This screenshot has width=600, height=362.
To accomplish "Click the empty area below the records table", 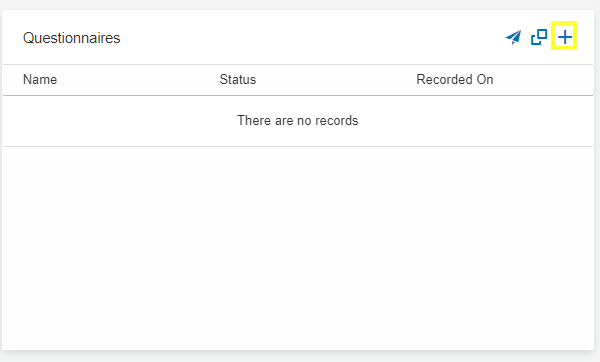I will [298, 247].
